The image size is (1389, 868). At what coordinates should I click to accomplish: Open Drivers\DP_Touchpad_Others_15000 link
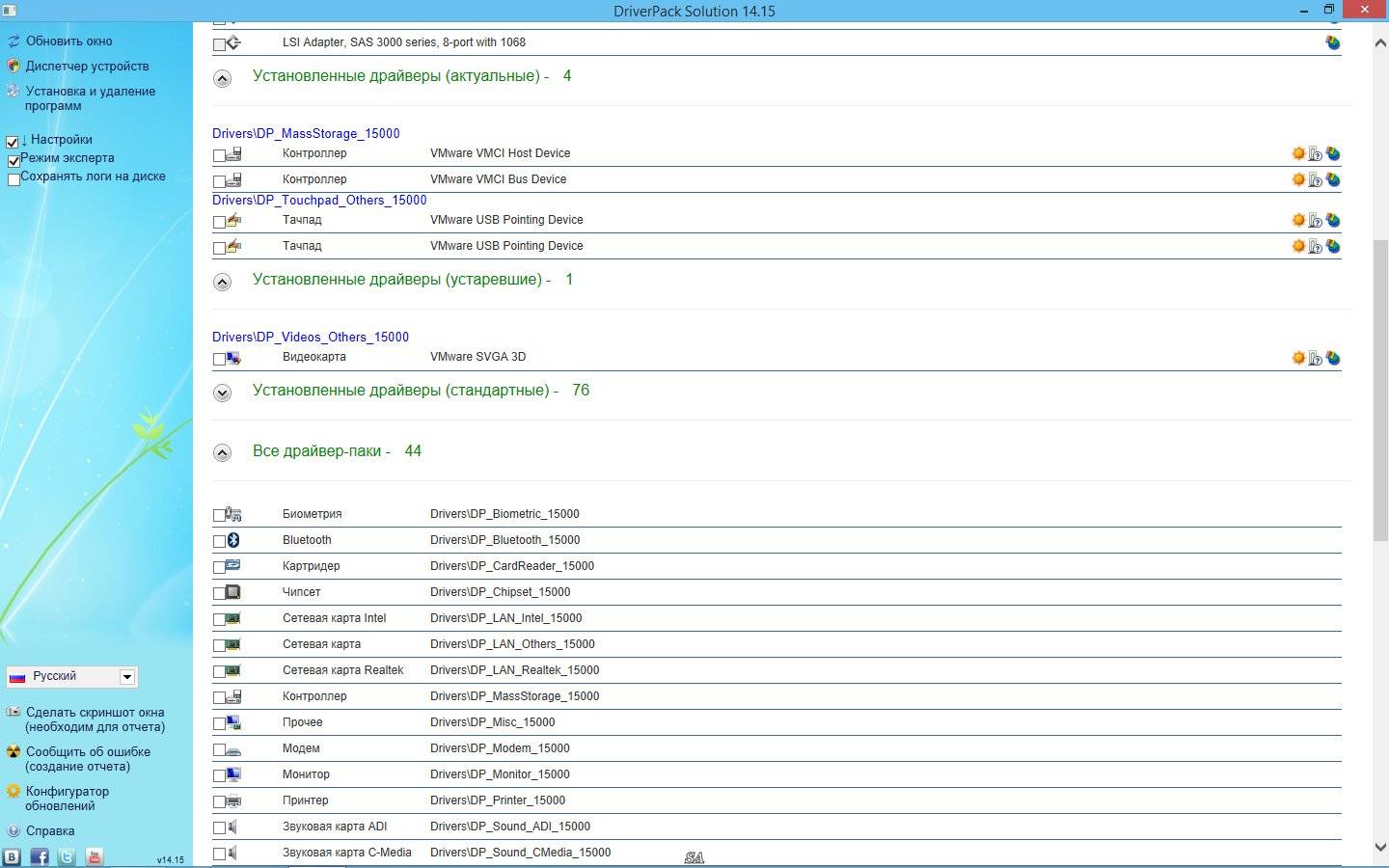319,200
